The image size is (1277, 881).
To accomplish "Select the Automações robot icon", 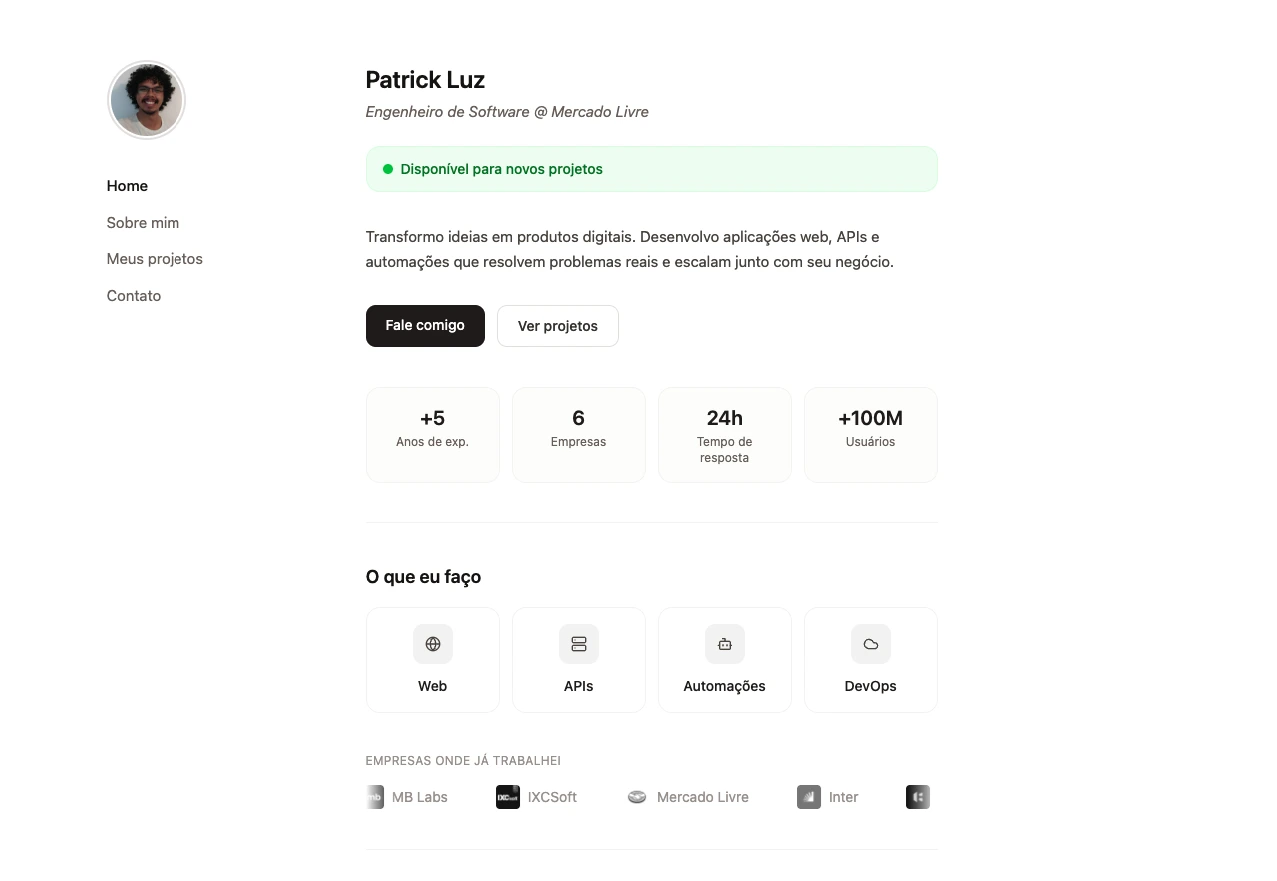I will click(724, 644).
